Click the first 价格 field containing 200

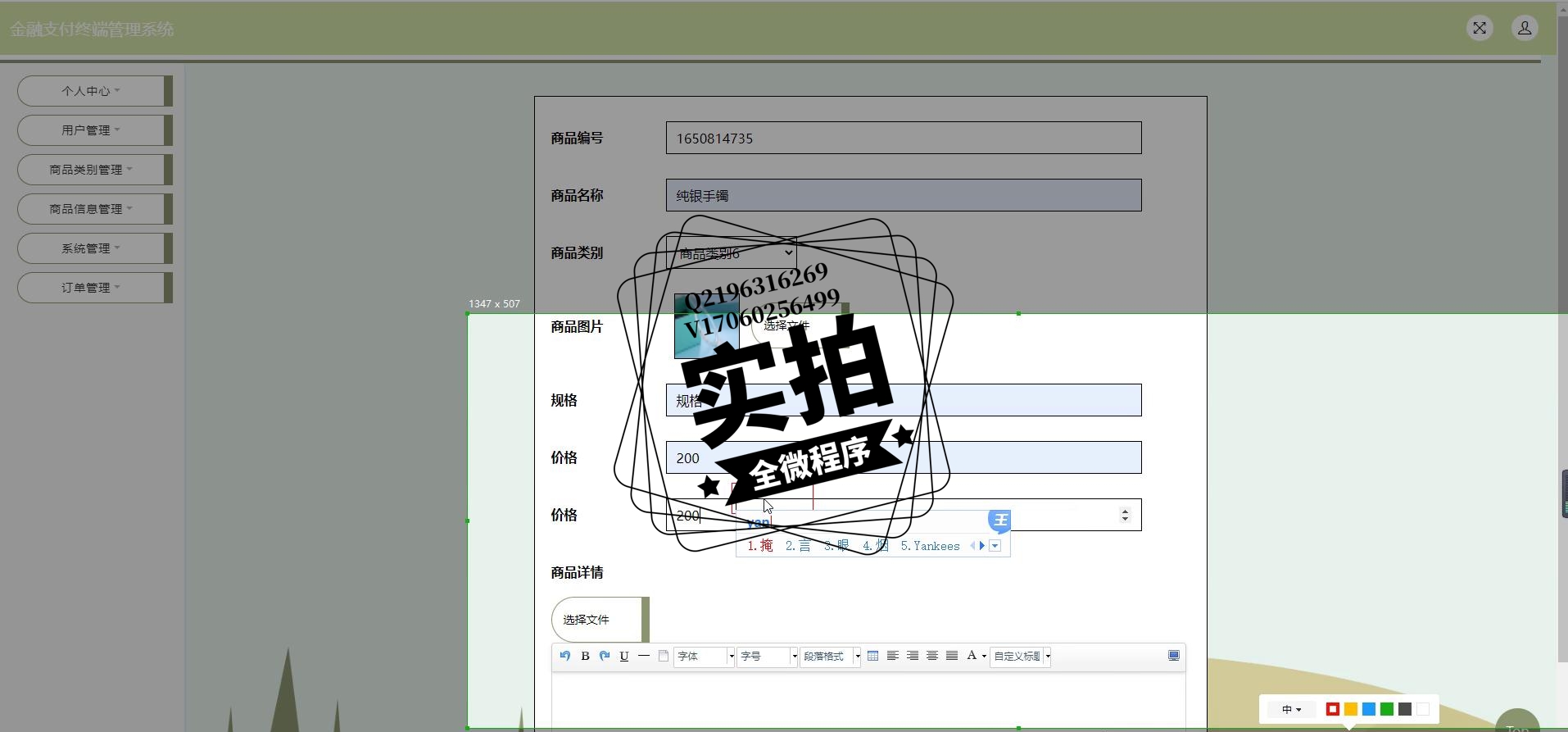(904, 457)
